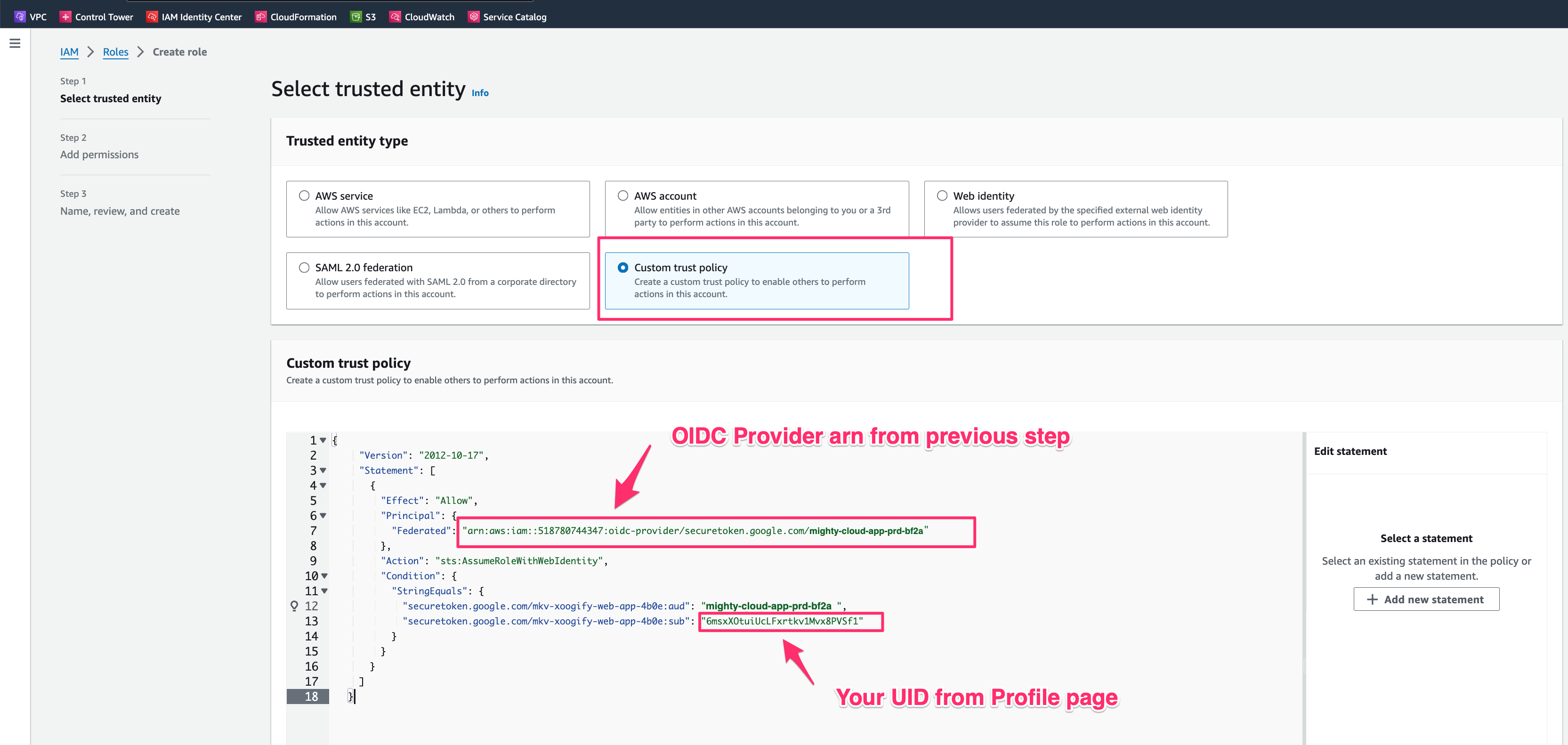The width and height of the screenshot is (1568, 745).
Task: Open the CloudWatch service icon
Action: coord(395,16)
